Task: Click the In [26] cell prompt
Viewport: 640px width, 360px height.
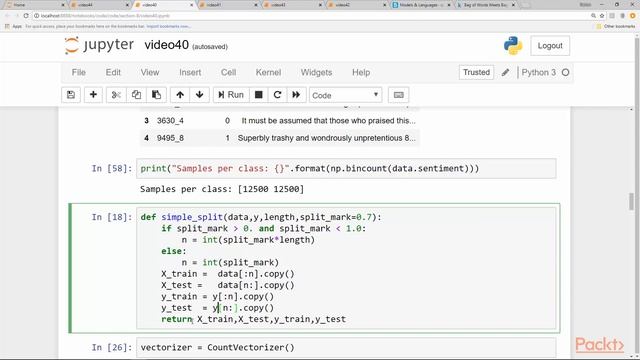Action: click(112, 348)
